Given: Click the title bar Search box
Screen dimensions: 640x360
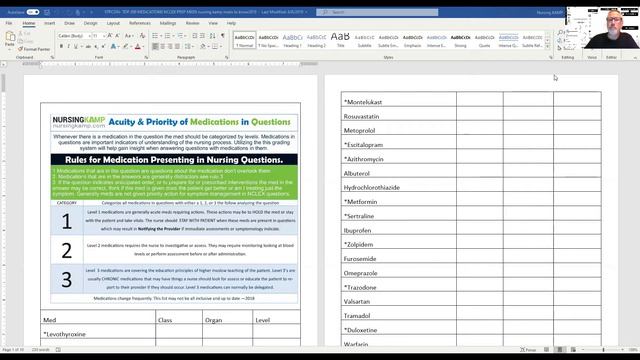Looking at the screenshot, I should [377, 12].
